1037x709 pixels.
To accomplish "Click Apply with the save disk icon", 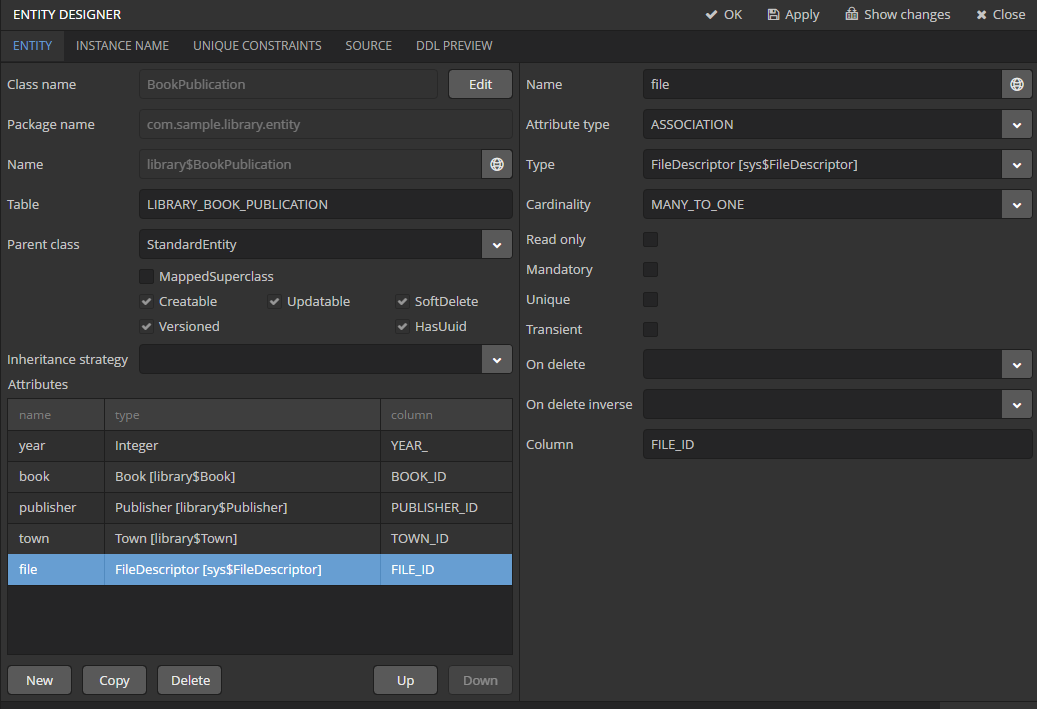I will 793,14.
